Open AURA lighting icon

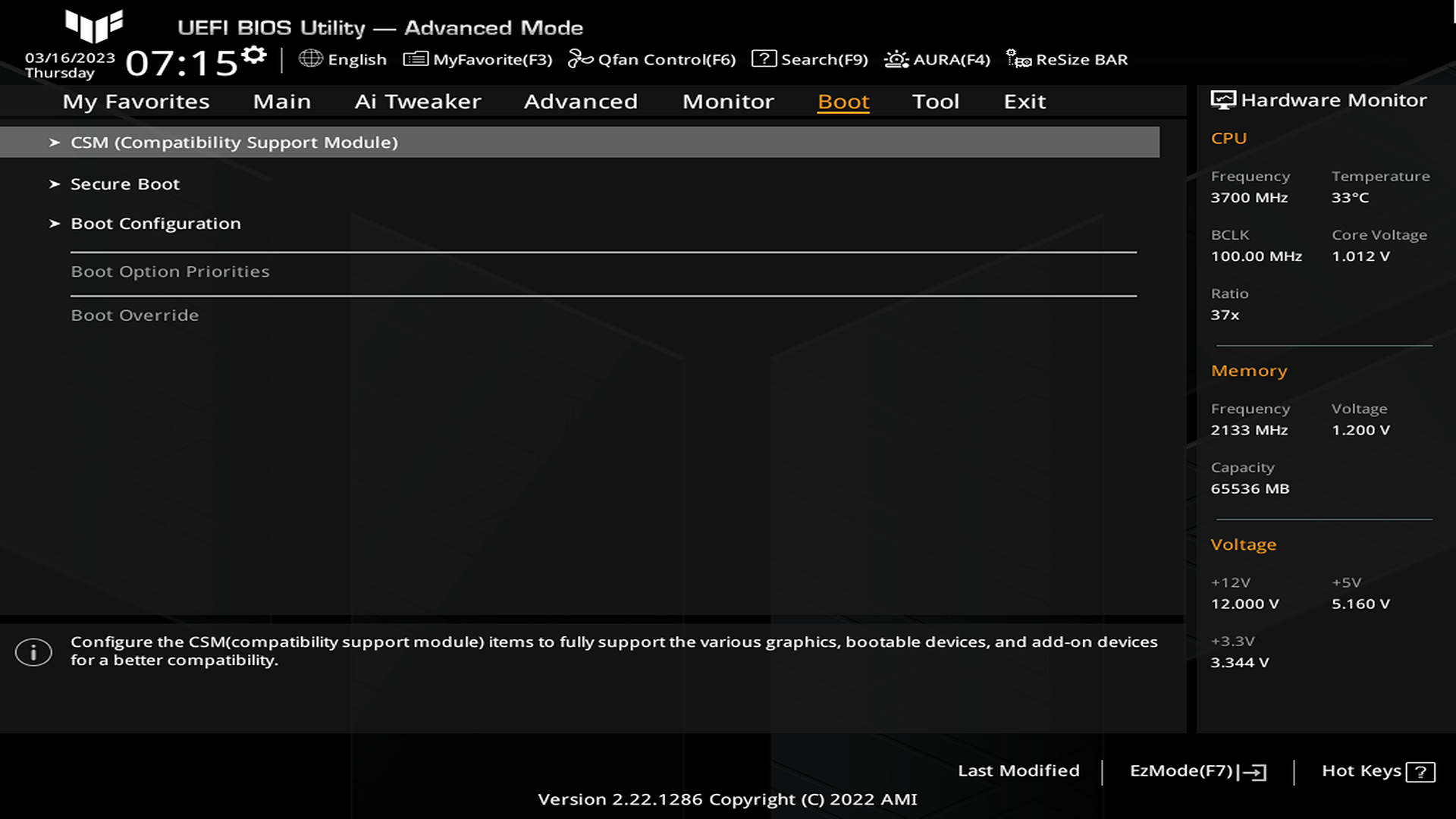pos(896,59)
